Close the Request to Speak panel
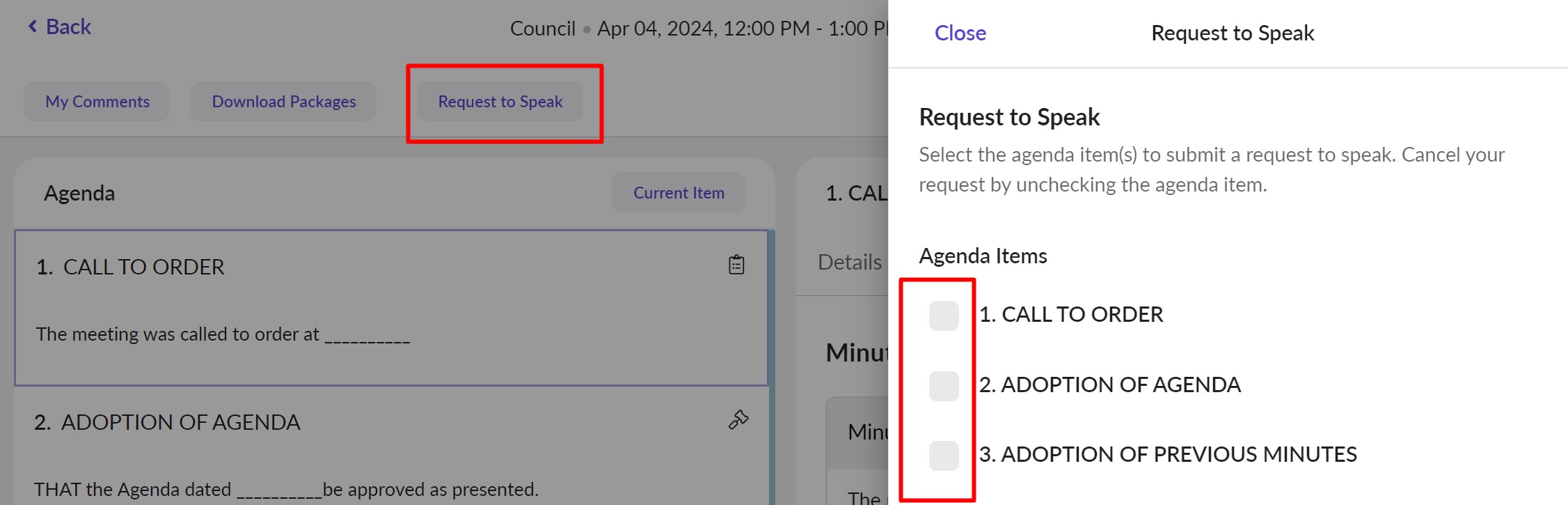Image resolution: width=1568 pixels, height=505 pixels. tap(960, 33)
